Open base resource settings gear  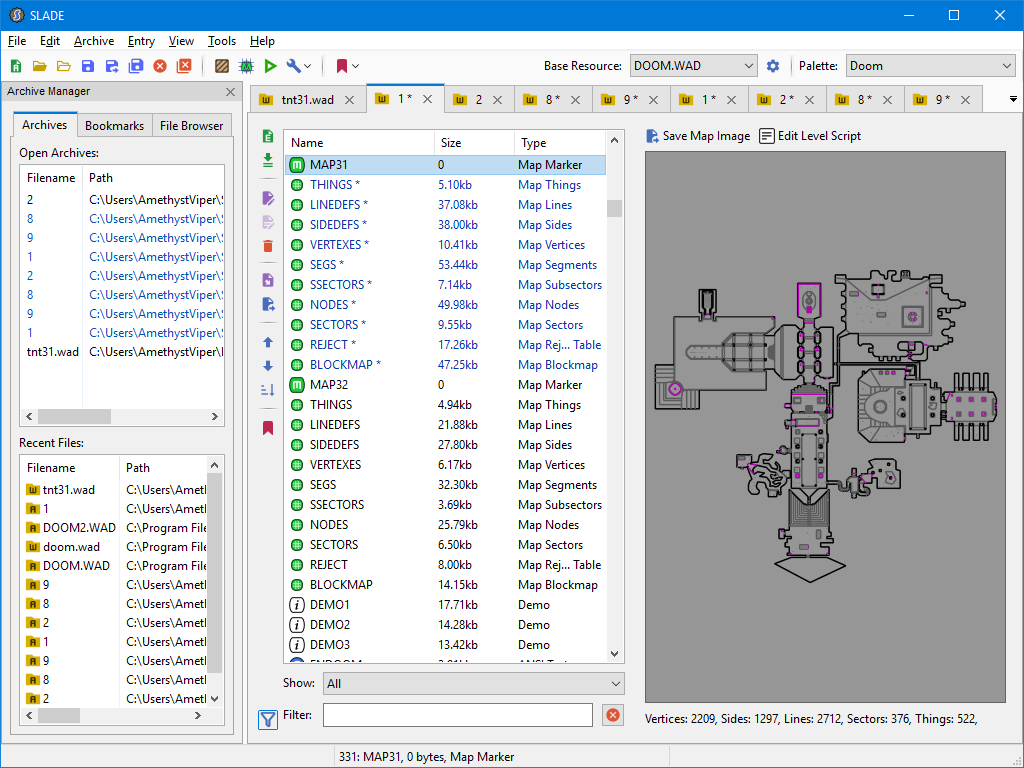(x=772, y=66)
